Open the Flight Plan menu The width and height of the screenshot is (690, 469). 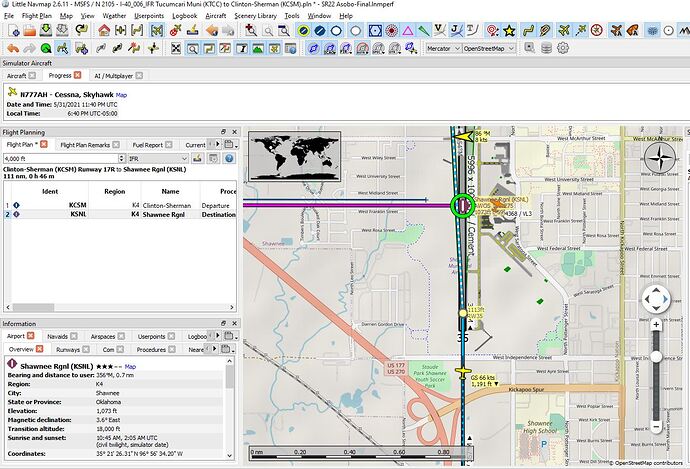point(37,15)
